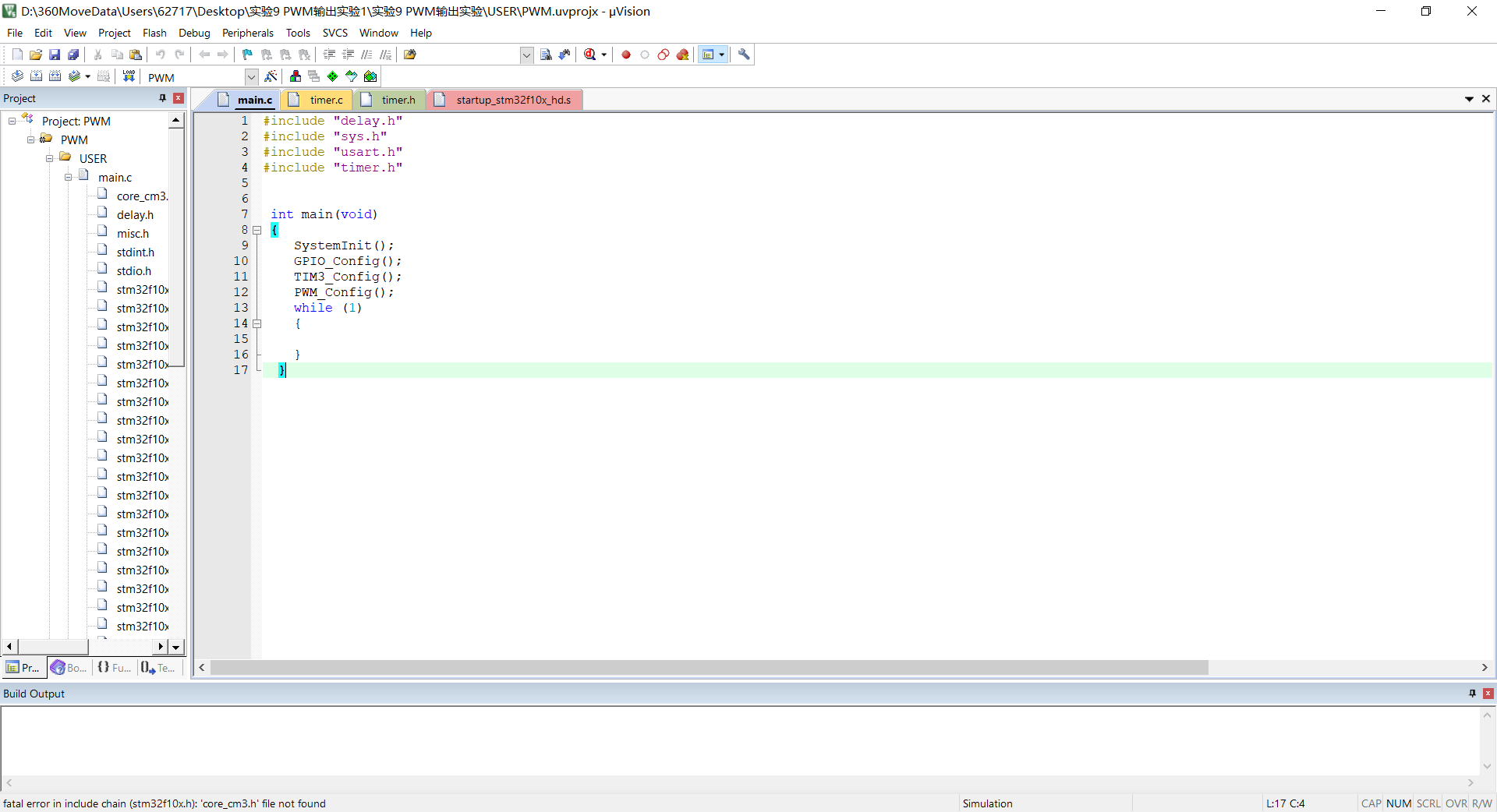Open the Project menu
The image size is (1497, 812).
[x=115, y=33]
